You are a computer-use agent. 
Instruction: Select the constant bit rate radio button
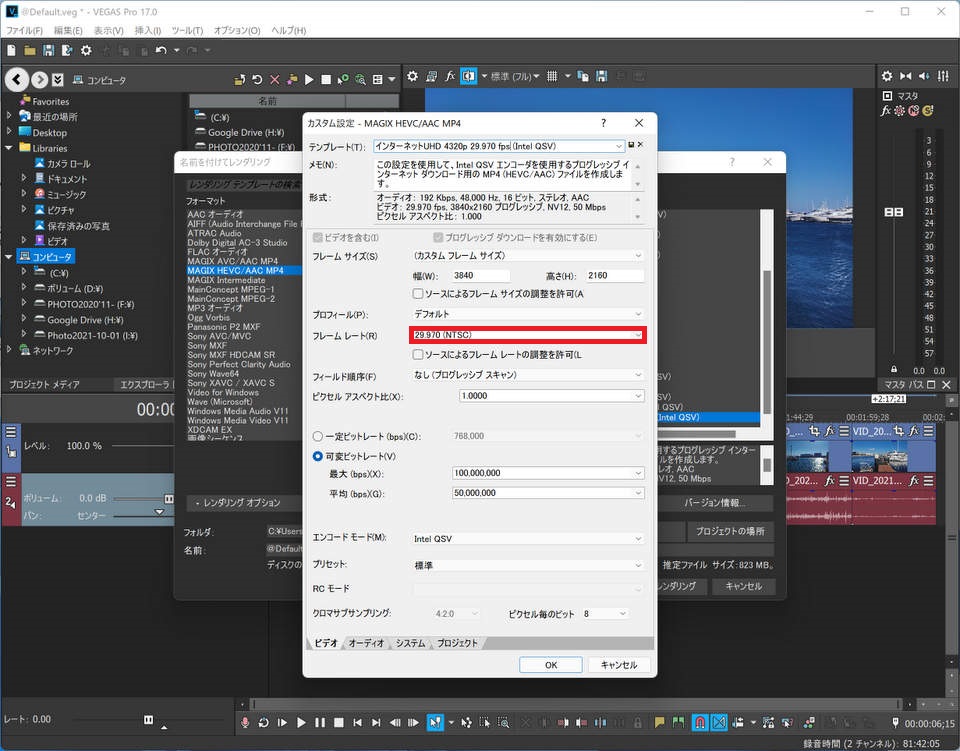coord(318,436)
